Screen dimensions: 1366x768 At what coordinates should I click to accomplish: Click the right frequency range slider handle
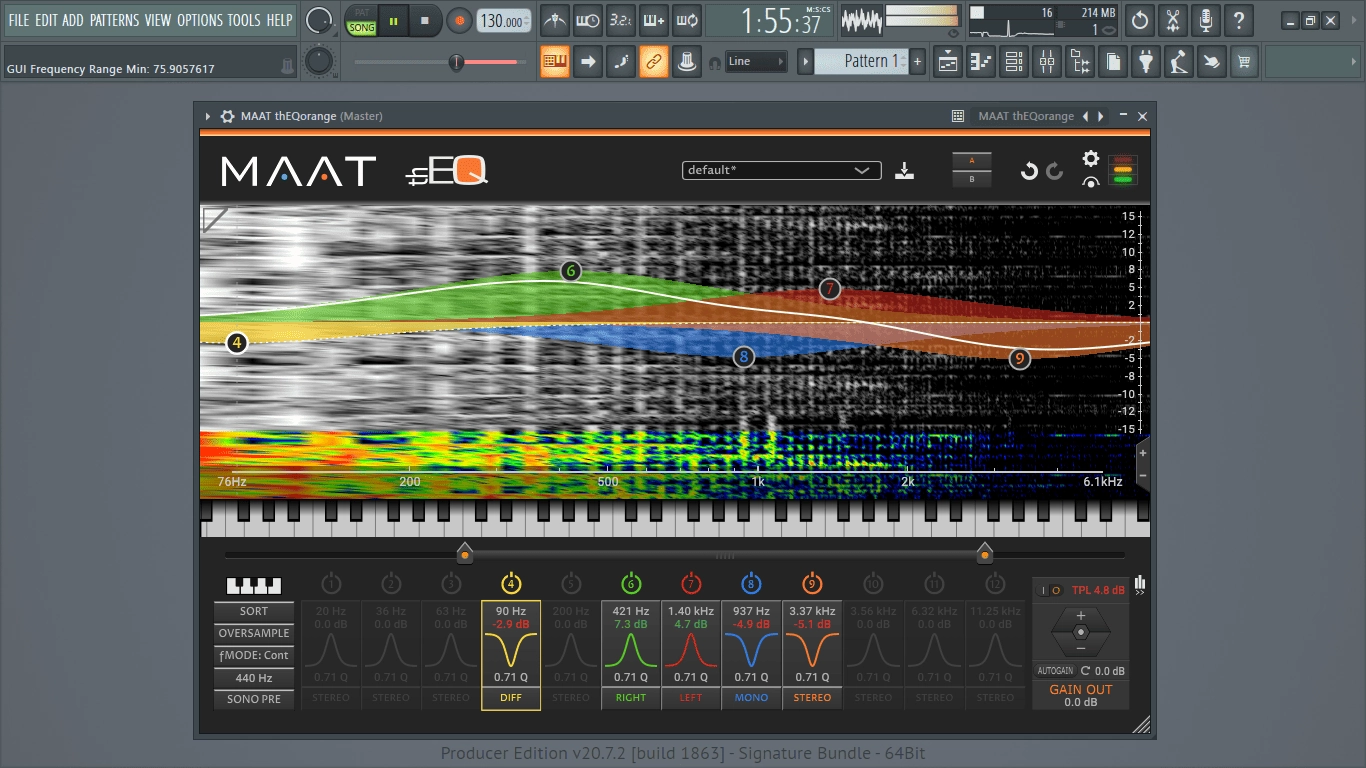pos(985,553)
